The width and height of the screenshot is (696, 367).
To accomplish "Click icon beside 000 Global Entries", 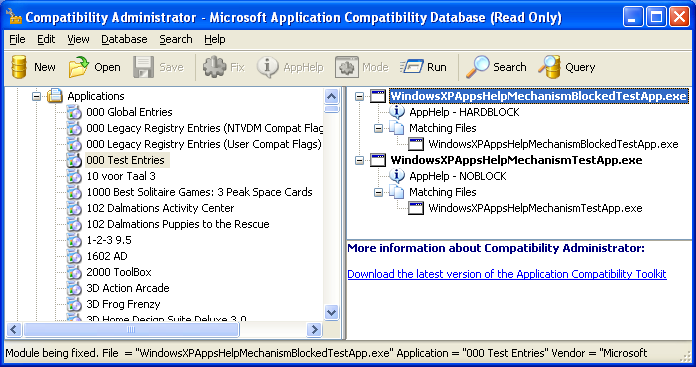I will [x=74, y=112].
